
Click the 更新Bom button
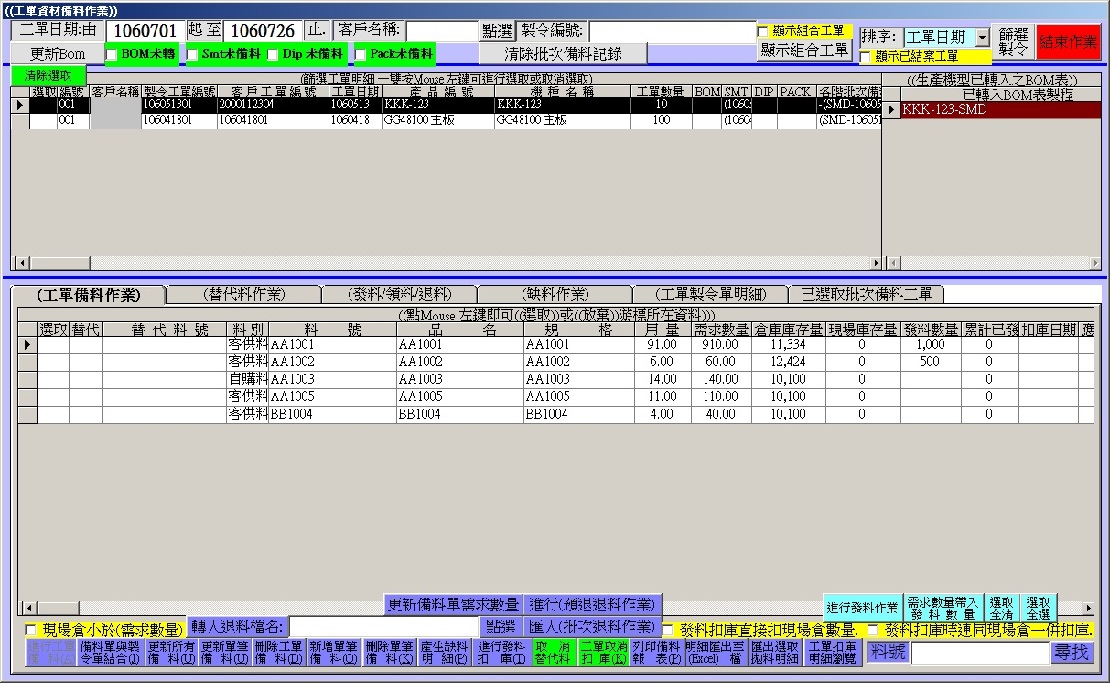[x=57, y=54]
